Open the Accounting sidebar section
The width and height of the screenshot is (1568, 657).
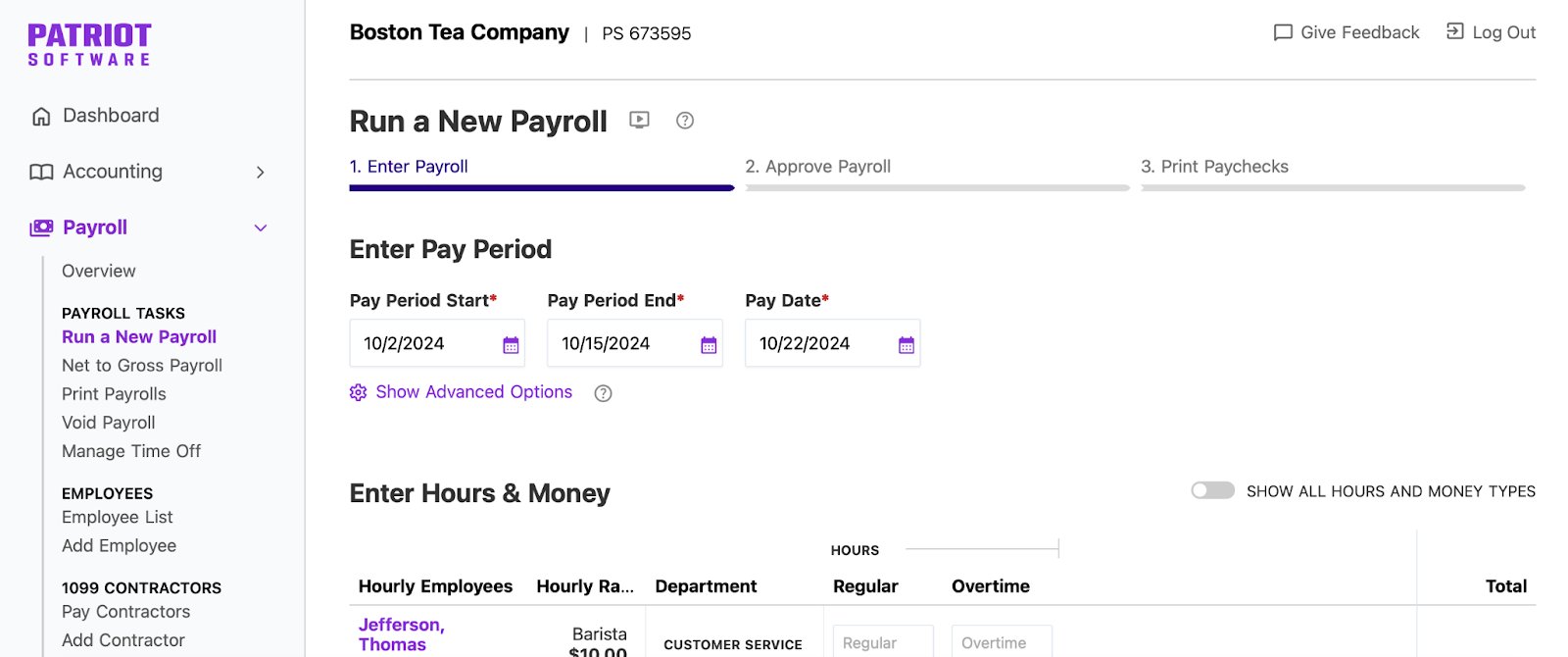coord(113,172)
